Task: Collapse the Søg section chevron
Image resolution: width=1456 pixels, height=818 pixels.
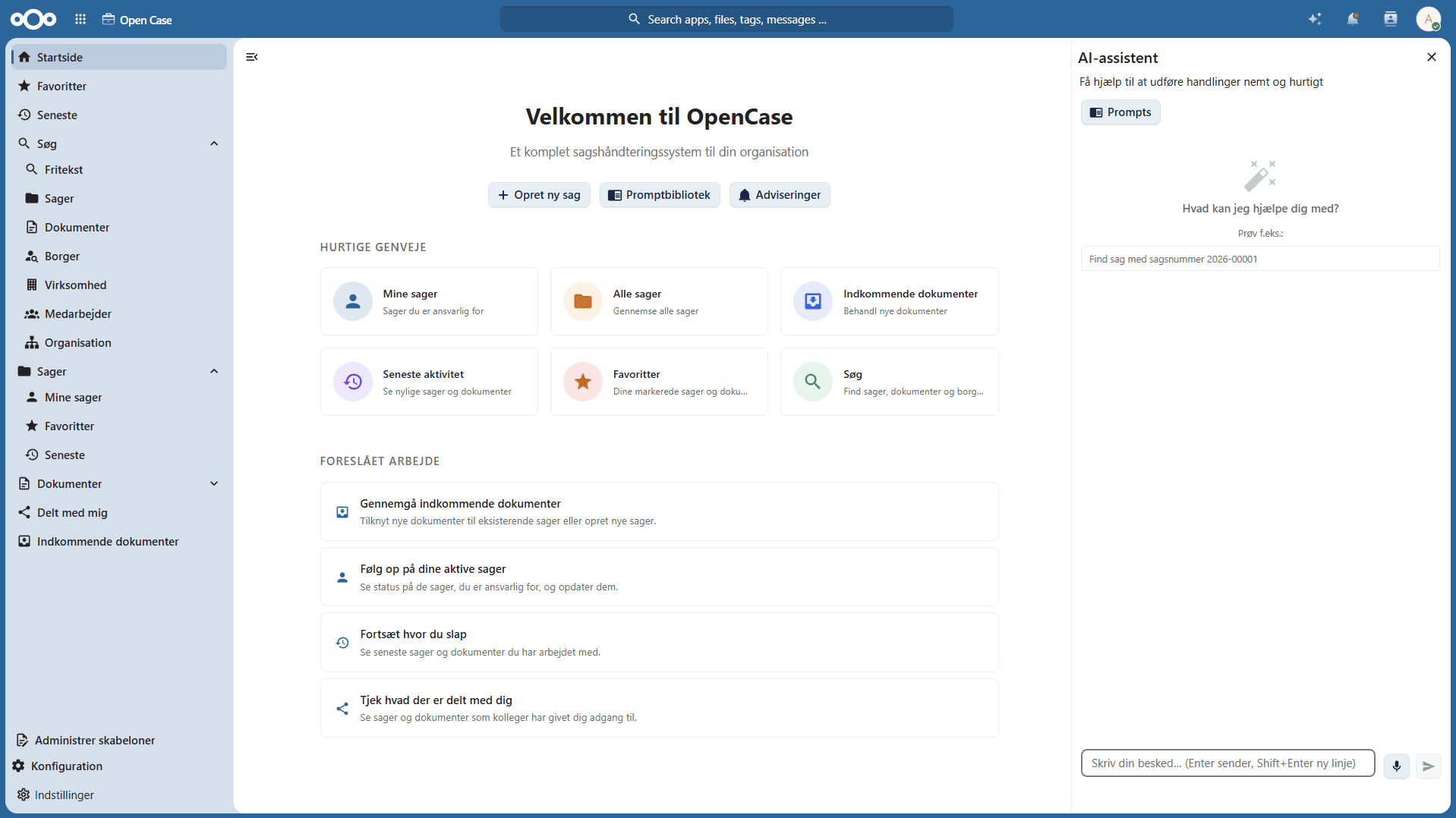Action: [214, 143]
